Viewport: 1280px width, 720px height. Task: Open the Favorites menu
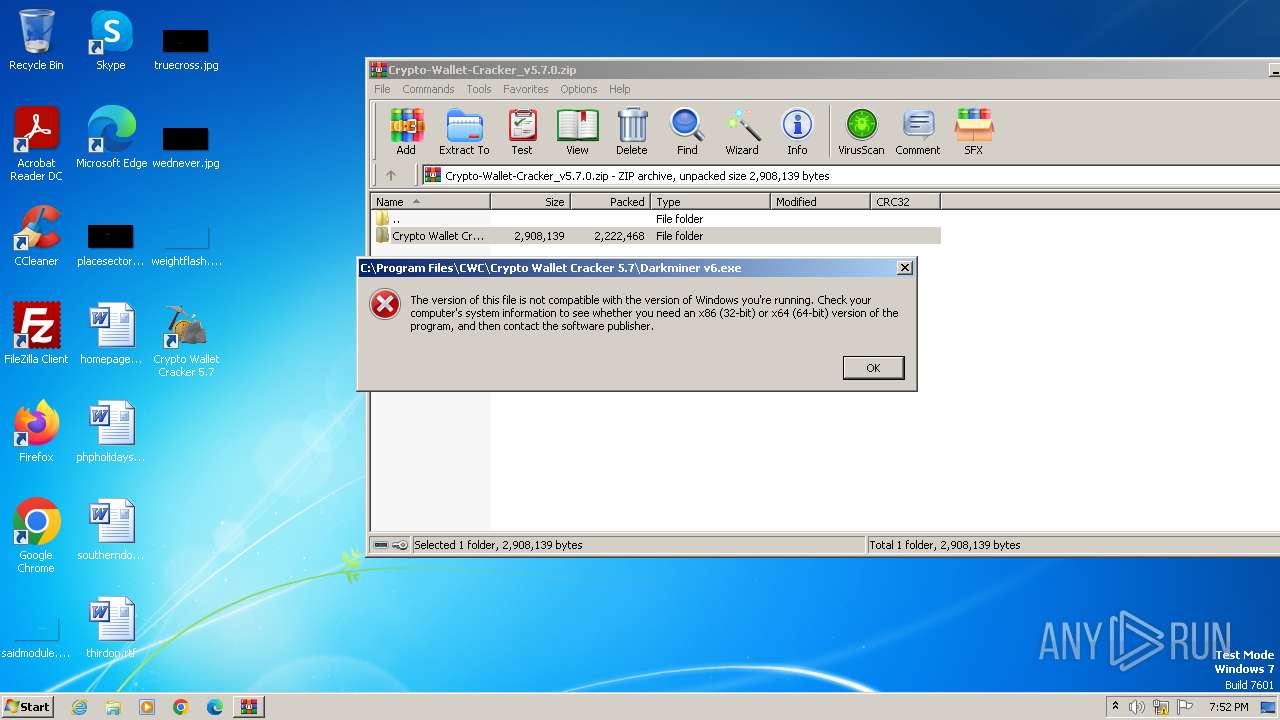pos(526,89)
